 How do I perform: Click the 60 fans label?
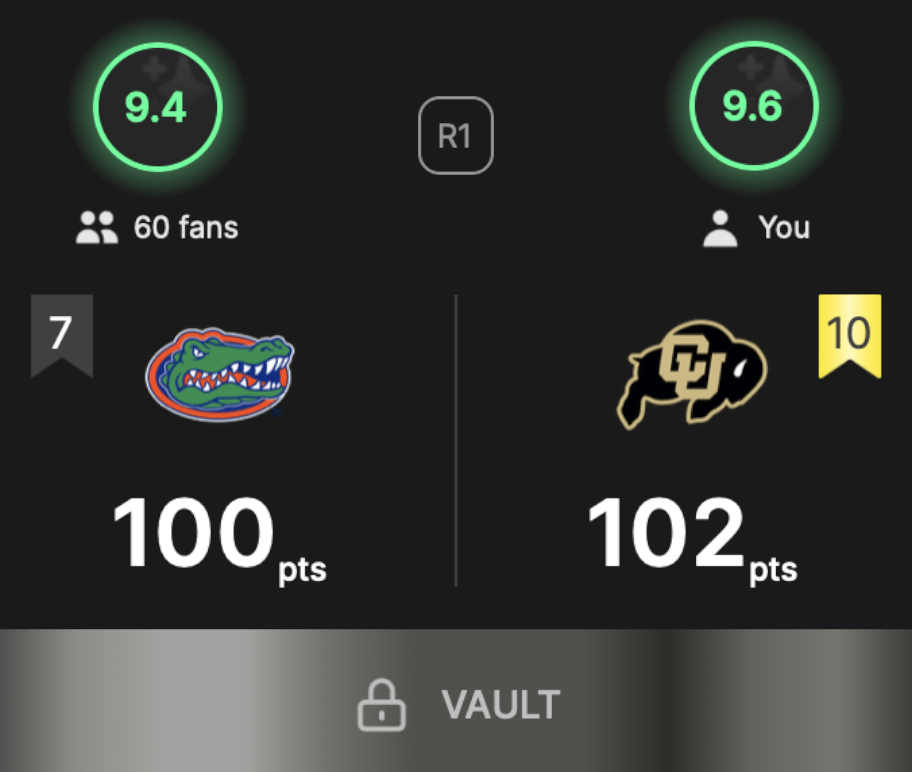click(186, 227)
